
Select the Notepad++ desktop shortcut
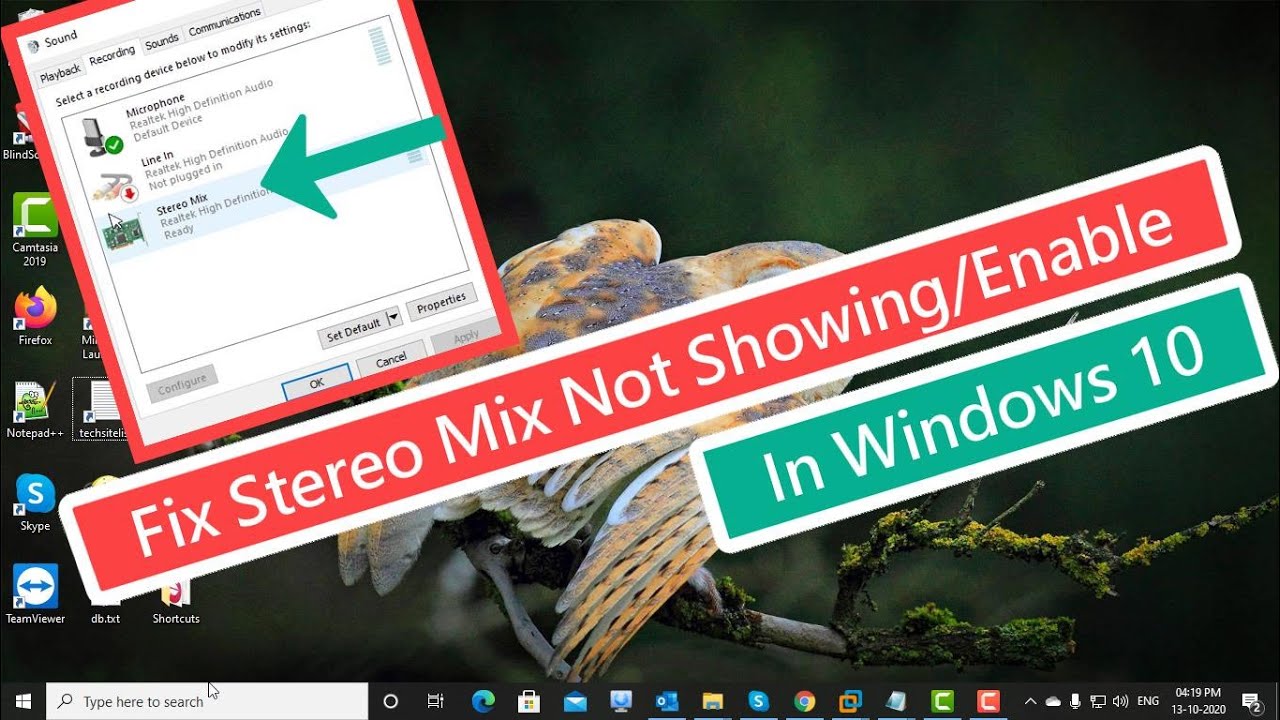click(x=35, y=410)
